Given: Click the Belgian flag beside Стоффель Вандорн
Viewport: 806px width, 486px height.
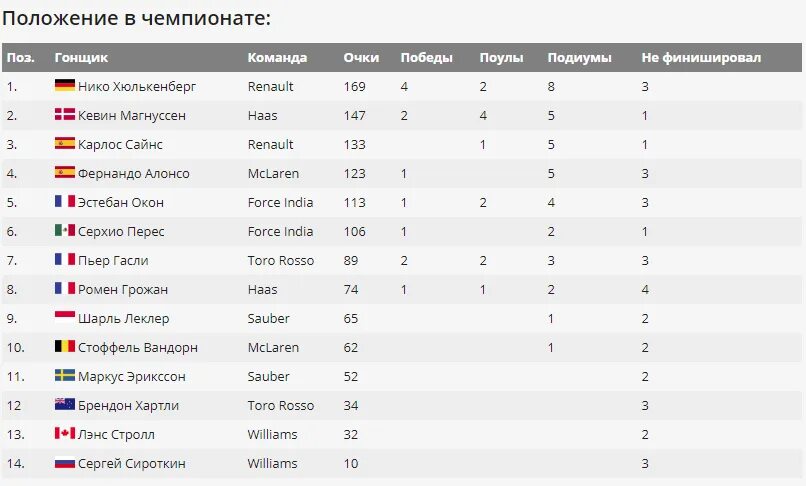Looking at the screenshot, I should click(x=65, y=346).
